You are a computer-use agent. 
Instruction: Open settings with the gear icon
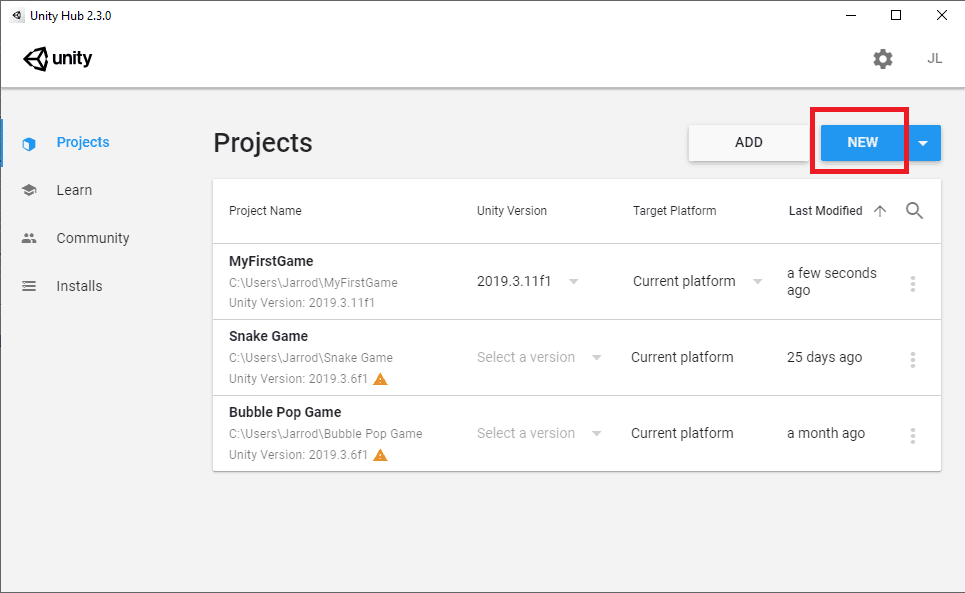[882, 59]
